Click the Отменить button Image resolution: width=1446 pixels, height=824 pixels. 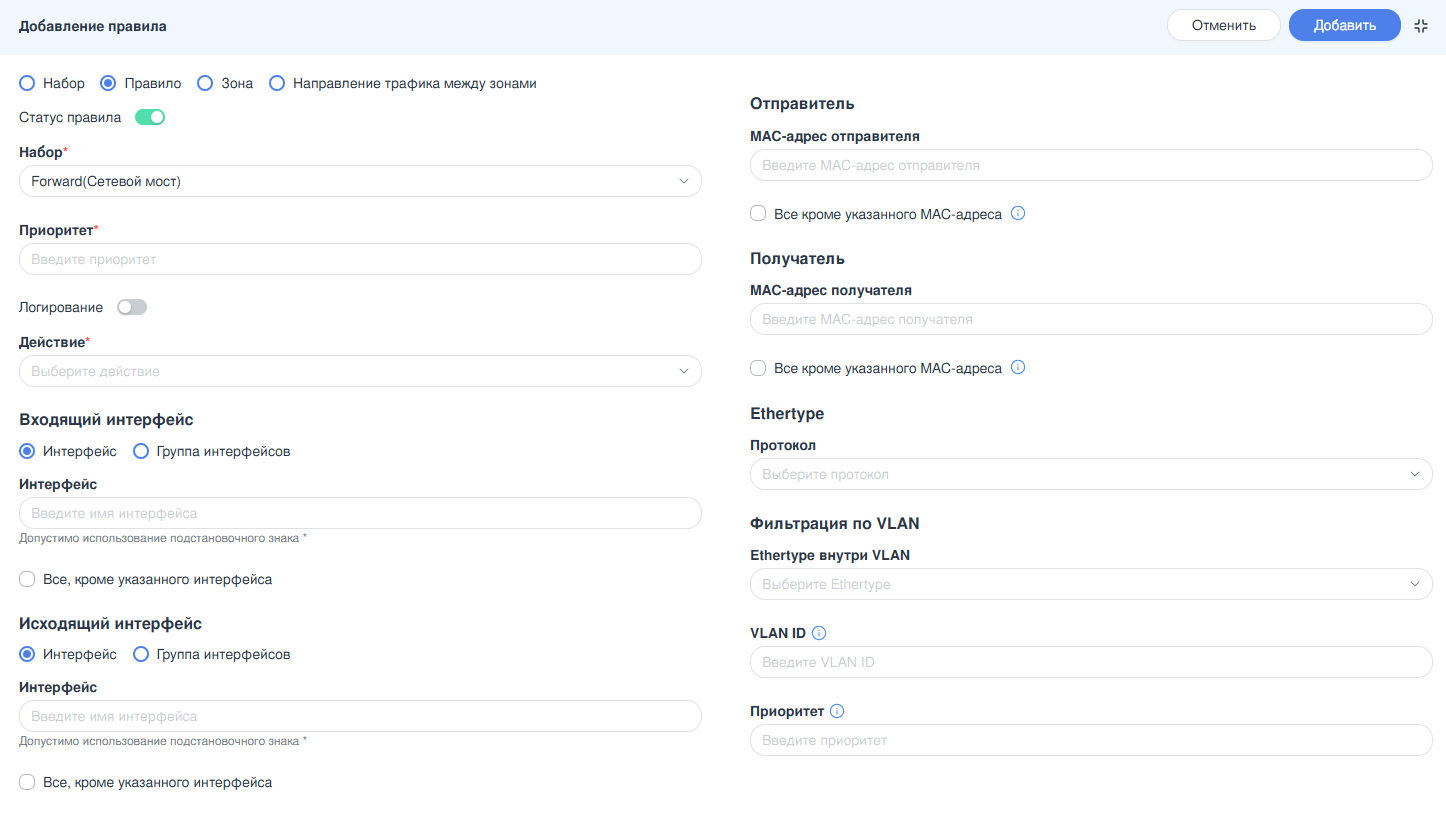point(1223,26)
